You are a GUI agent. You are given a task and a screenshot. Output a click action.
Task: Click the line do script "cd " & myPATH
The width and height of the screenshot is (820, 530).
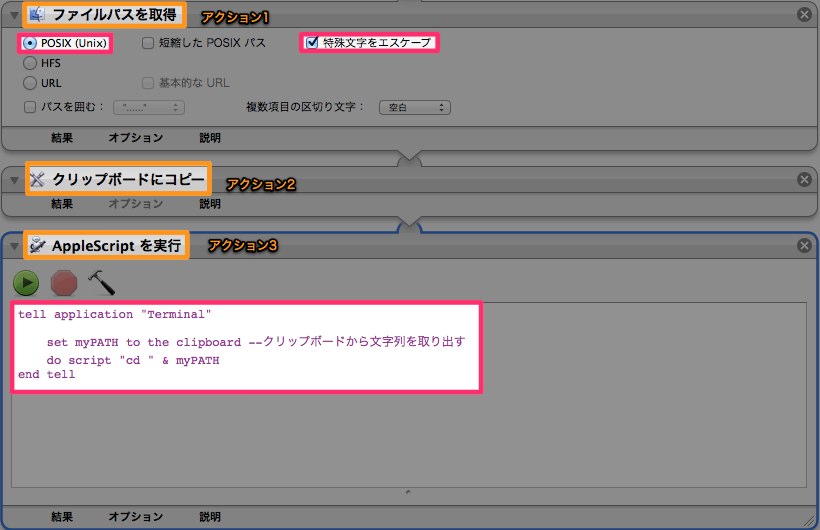pos(133,360)
